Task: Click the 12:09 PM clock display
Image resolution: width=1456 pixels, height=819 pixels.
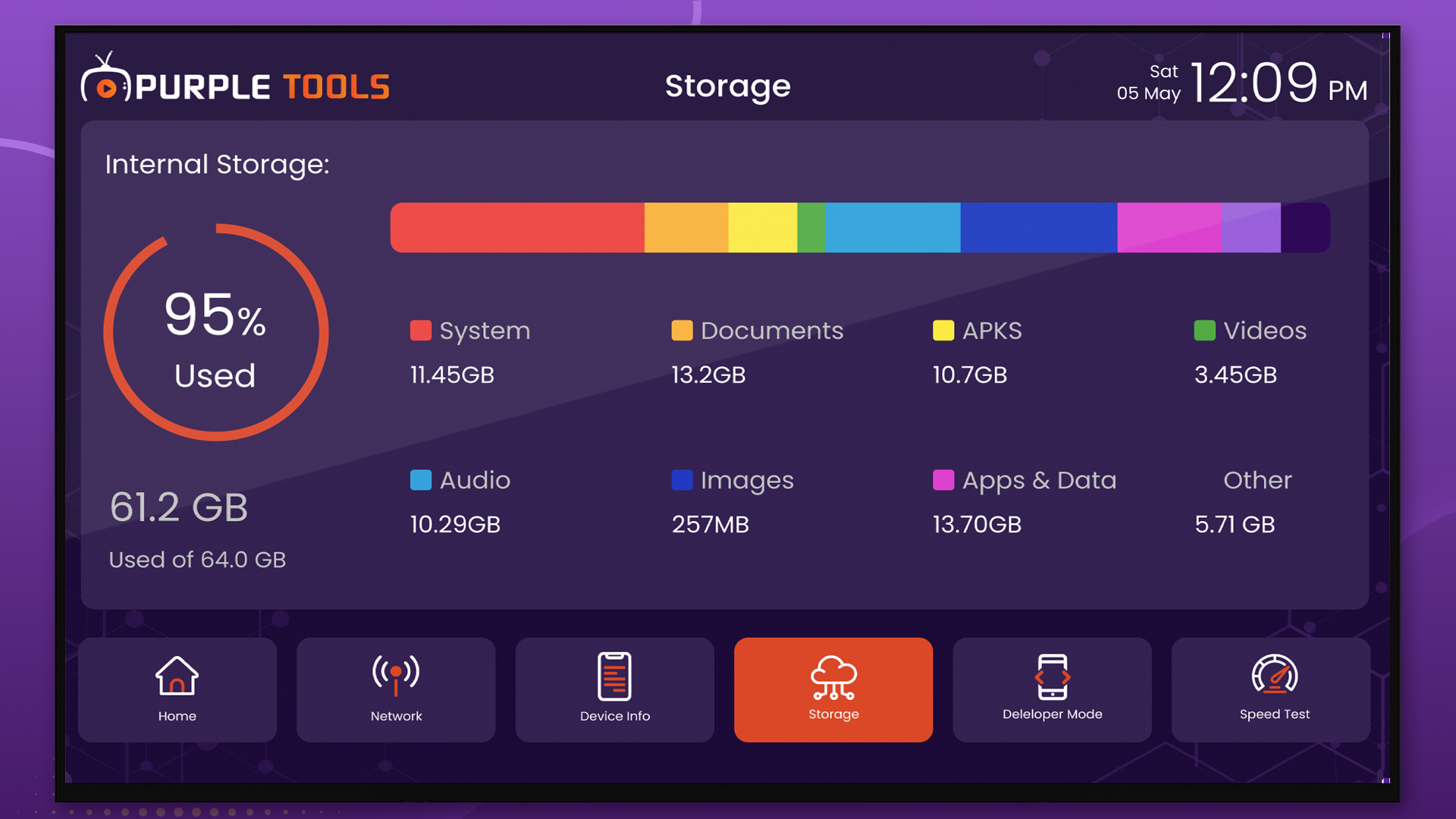Action: (1279, 83)
